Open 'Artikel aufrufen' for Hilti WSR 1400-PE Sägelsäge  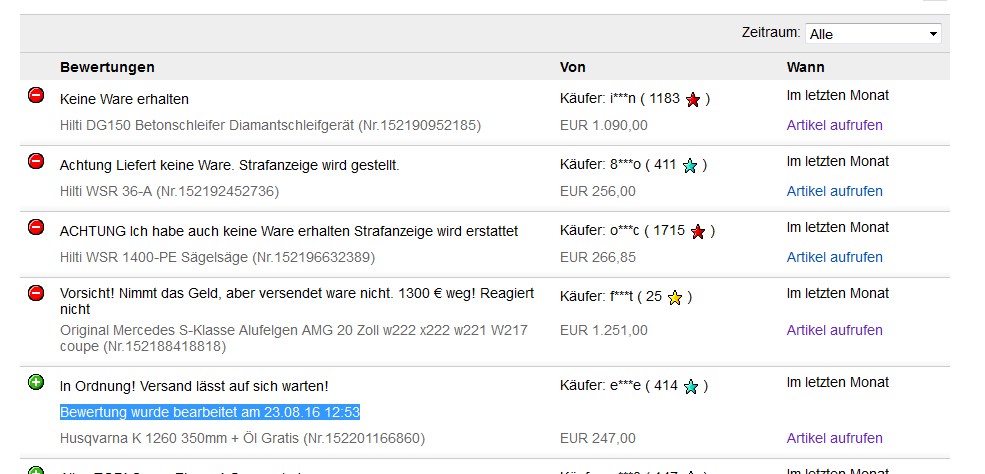[x=834, y=257]
